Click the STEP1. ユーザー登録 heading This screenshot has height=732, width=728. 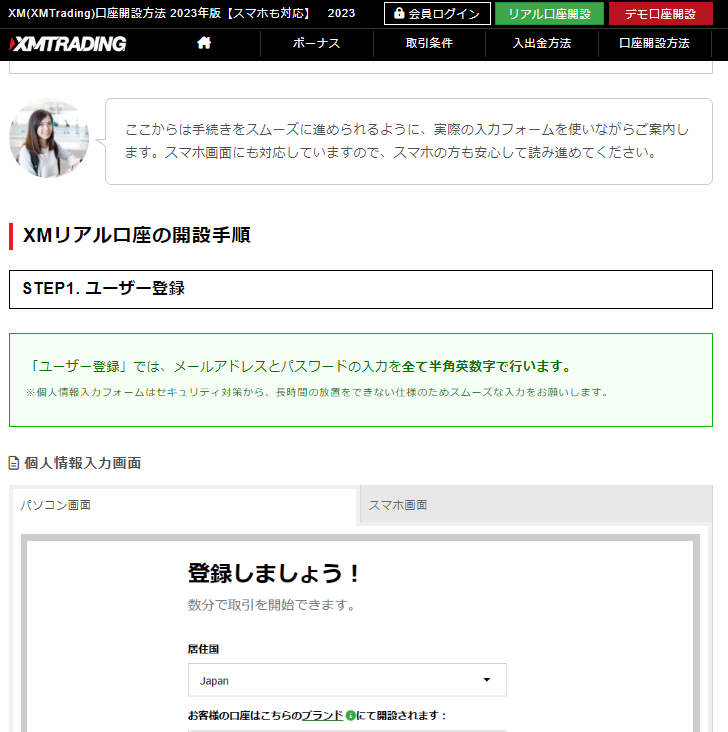360,289
